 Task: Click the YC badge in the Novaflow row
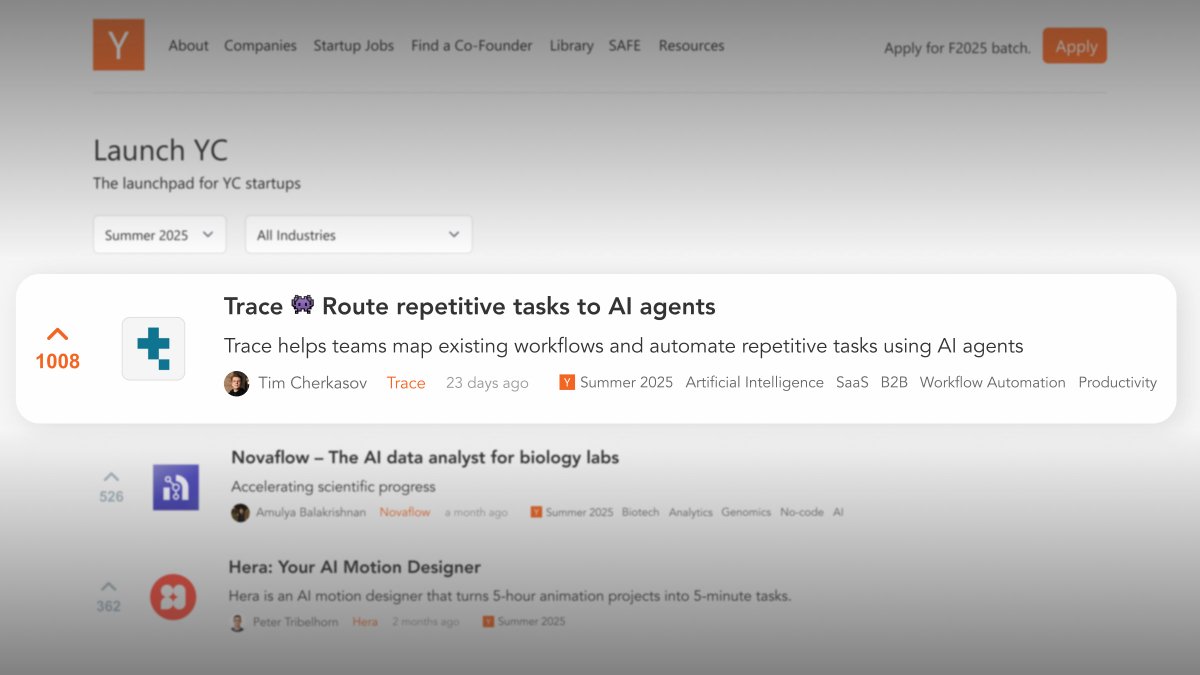click(x=536, y=512)
